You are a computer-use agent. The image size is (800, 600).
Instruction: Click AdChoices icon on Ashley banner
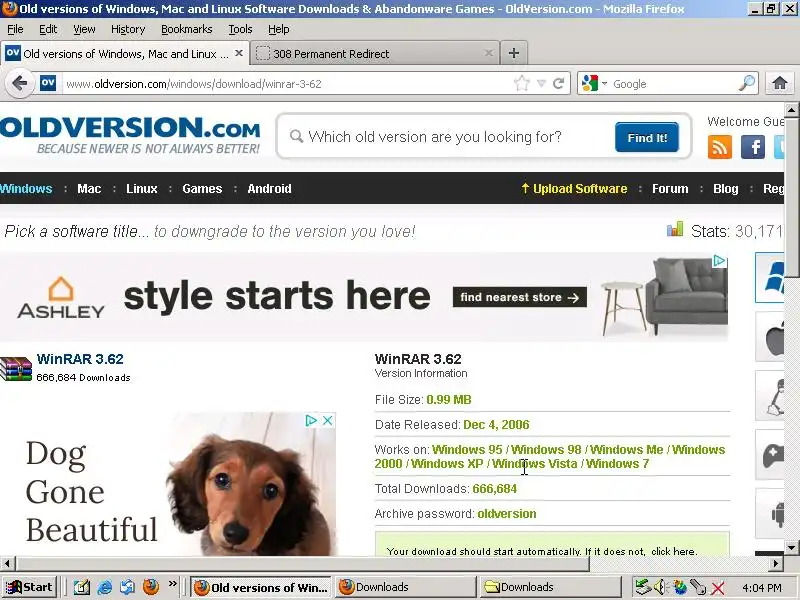tap(719, 261)
